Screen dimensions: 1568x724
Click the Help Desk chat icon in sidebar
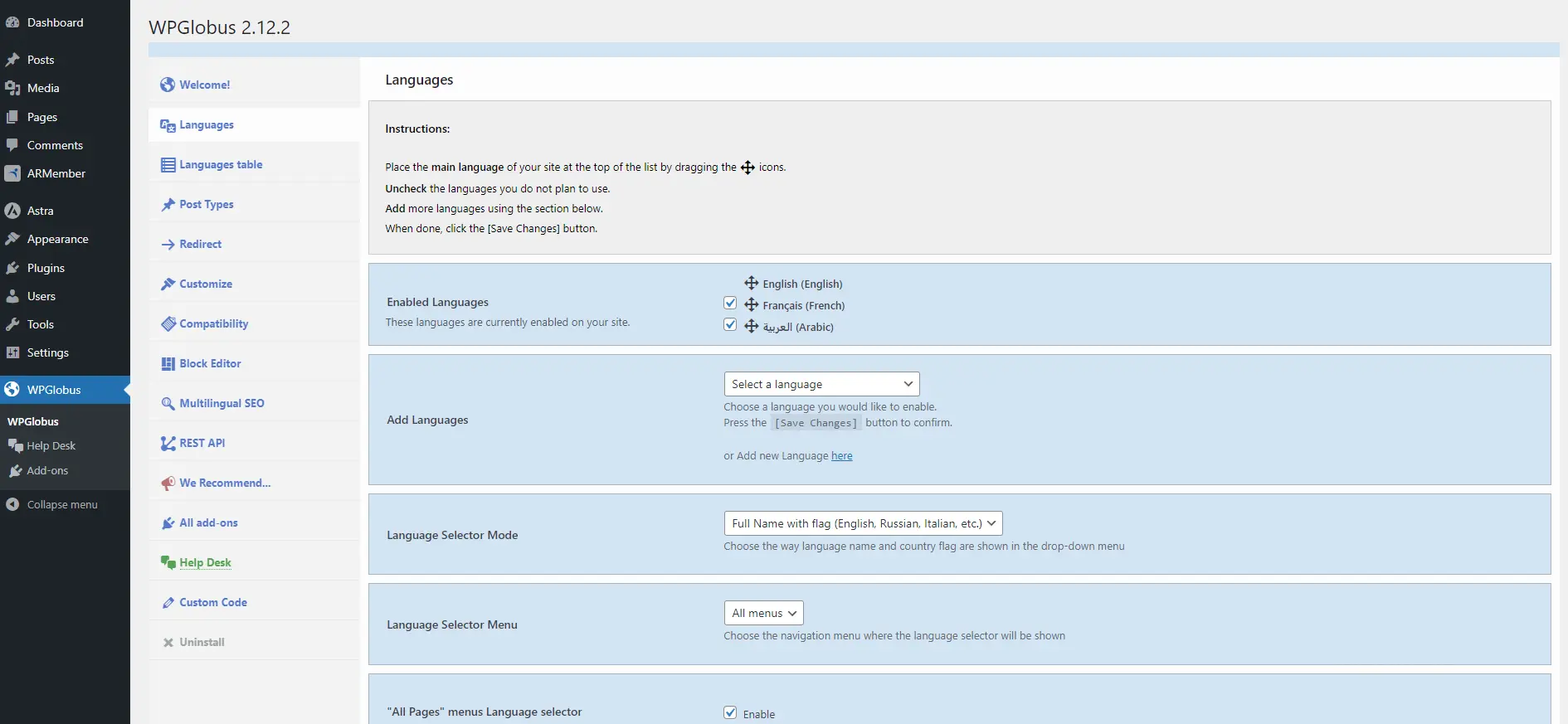[15, 445]
